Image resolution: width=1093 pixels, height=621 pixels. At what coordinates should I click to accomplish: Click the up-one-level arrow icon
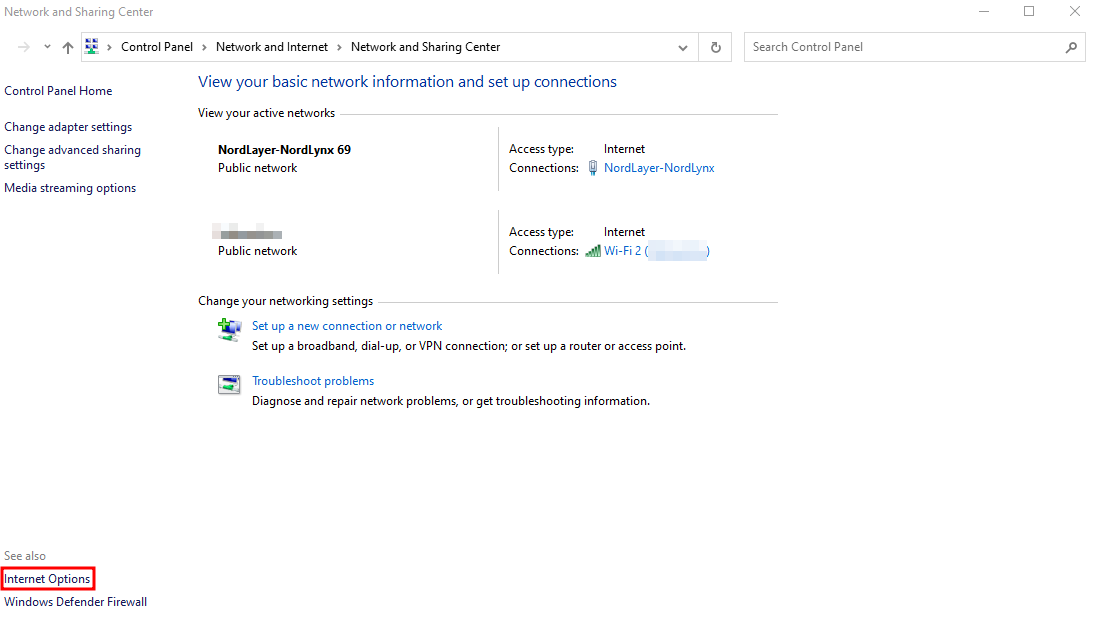coord(67,46)
